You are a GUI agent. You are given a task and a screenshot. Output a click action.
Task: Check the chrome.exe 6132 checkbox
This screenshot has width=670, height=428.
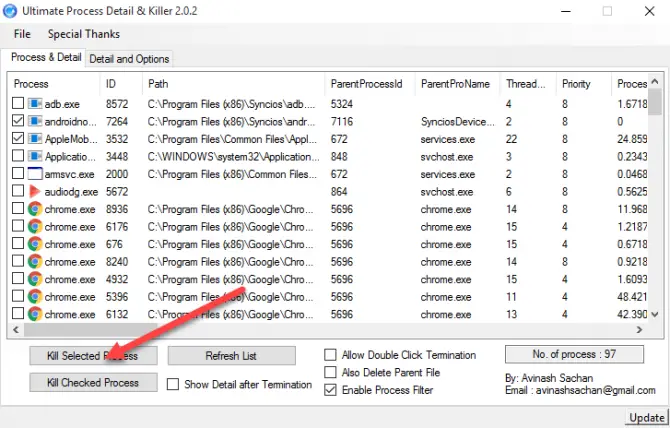pos(18,313)
